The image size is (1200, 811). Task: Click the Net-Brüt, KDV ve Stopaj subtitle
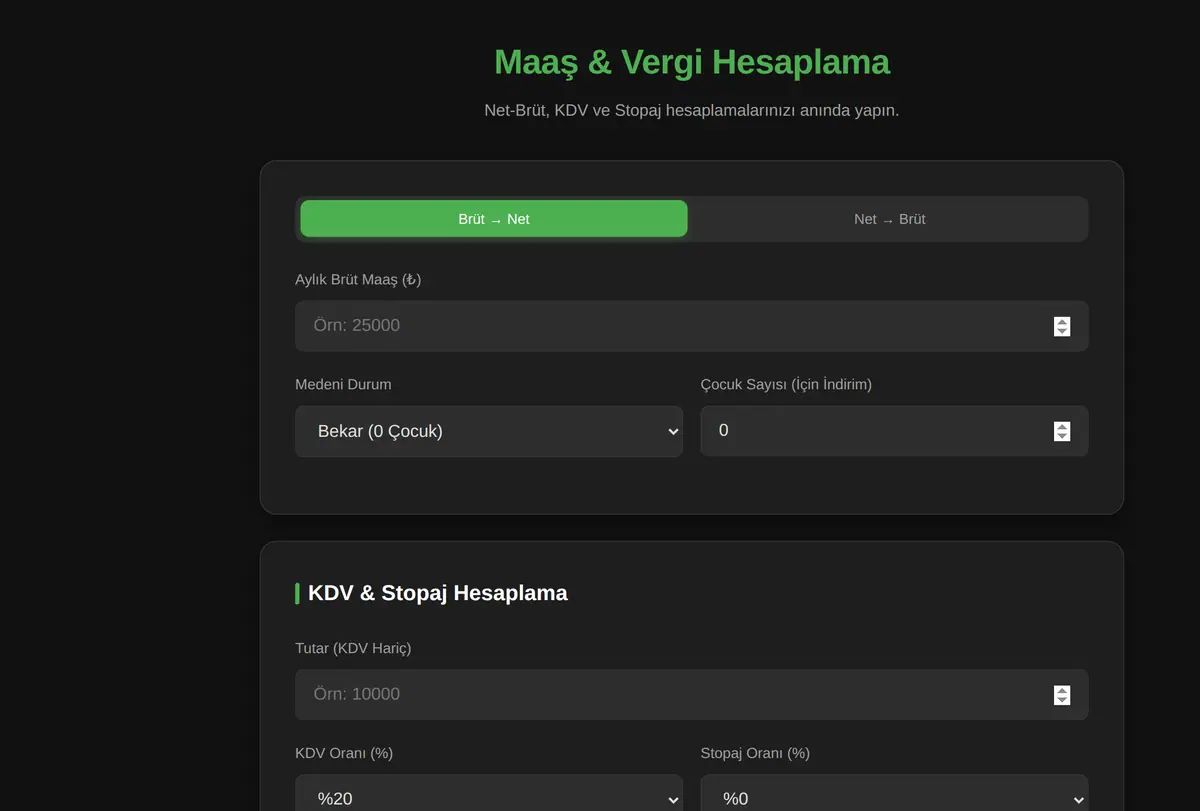coord(692,110)
